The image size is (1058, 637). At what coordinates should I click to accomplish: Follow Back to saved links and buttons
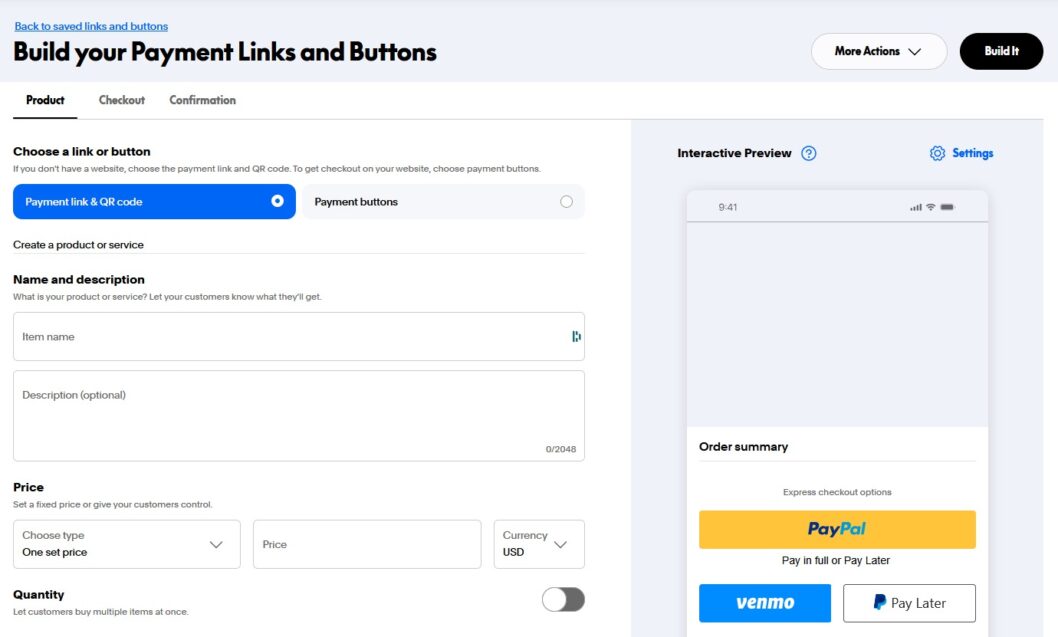click(91, 26)
